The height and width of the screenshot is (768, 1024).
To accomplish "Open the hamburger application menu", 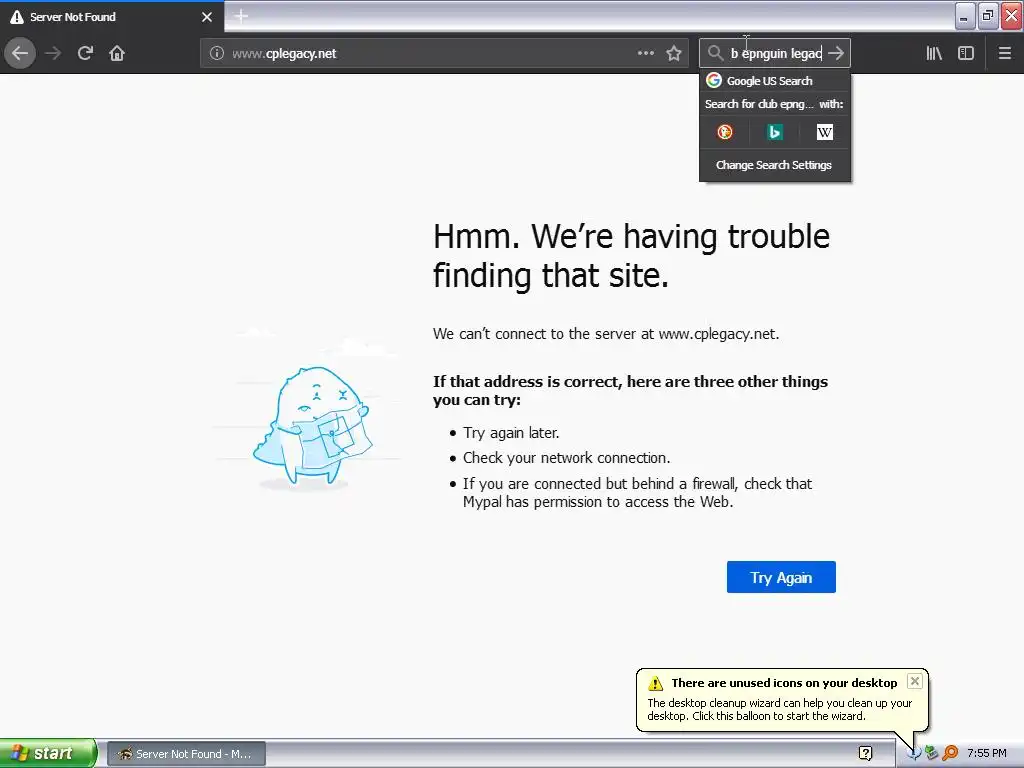I will (1005, 53).
